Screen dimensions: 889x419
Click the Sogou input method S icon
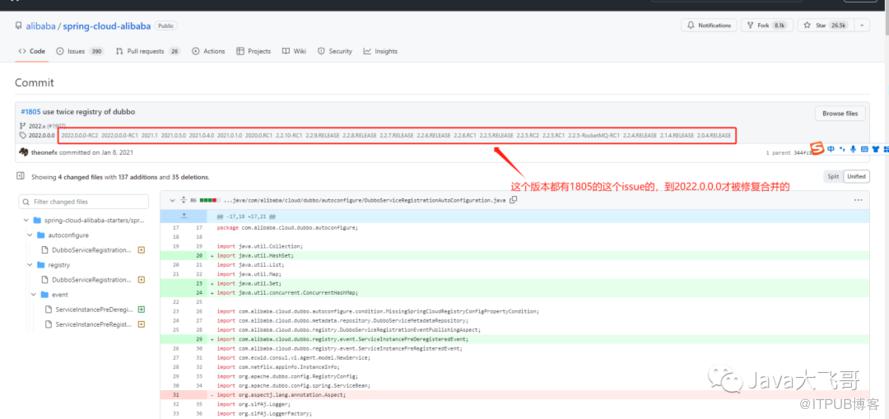pyautogui.click(x=816, y=149)
